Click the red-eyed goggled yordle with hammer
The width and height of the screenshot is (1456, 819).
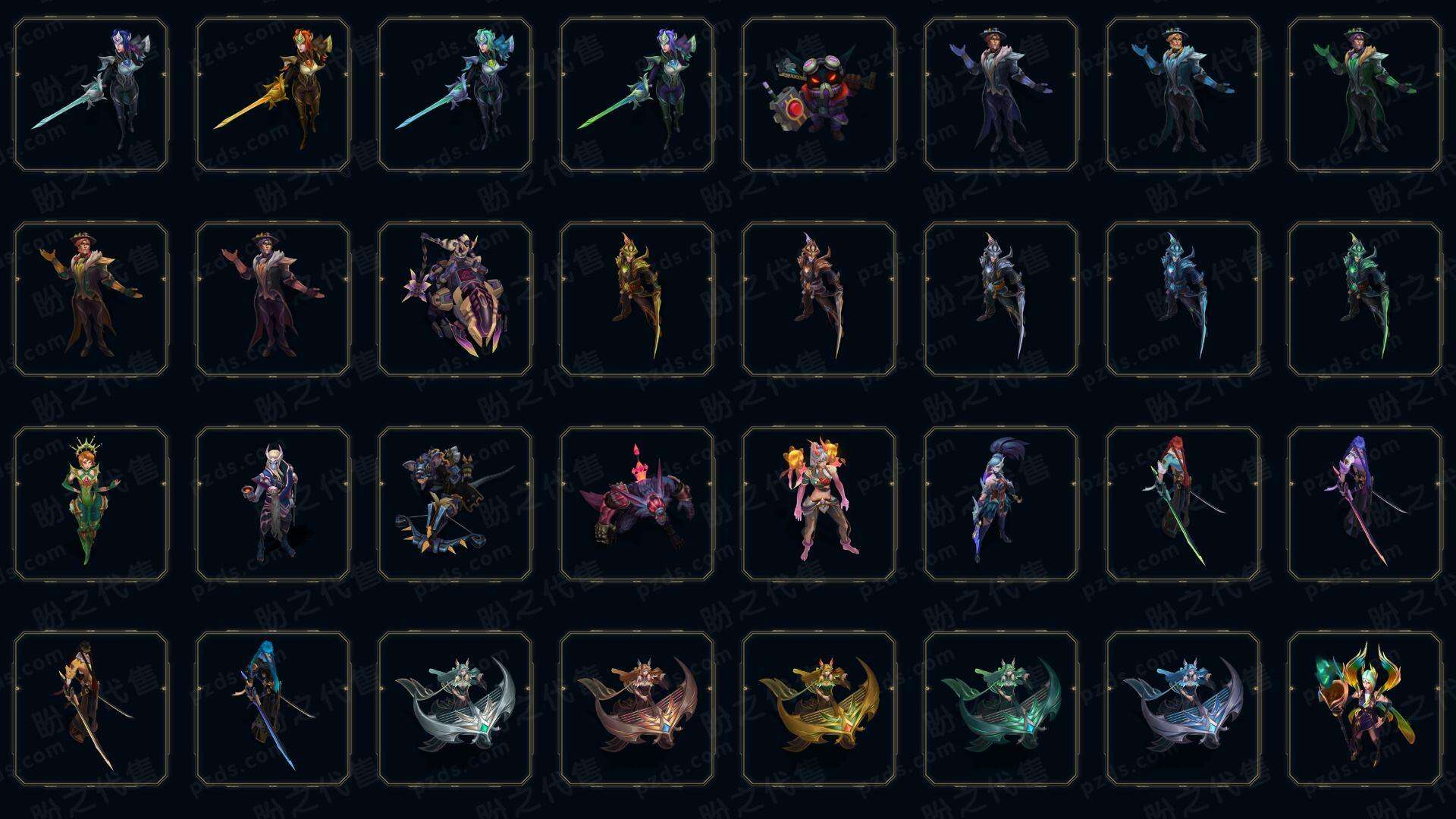click(x=819, y=95)
